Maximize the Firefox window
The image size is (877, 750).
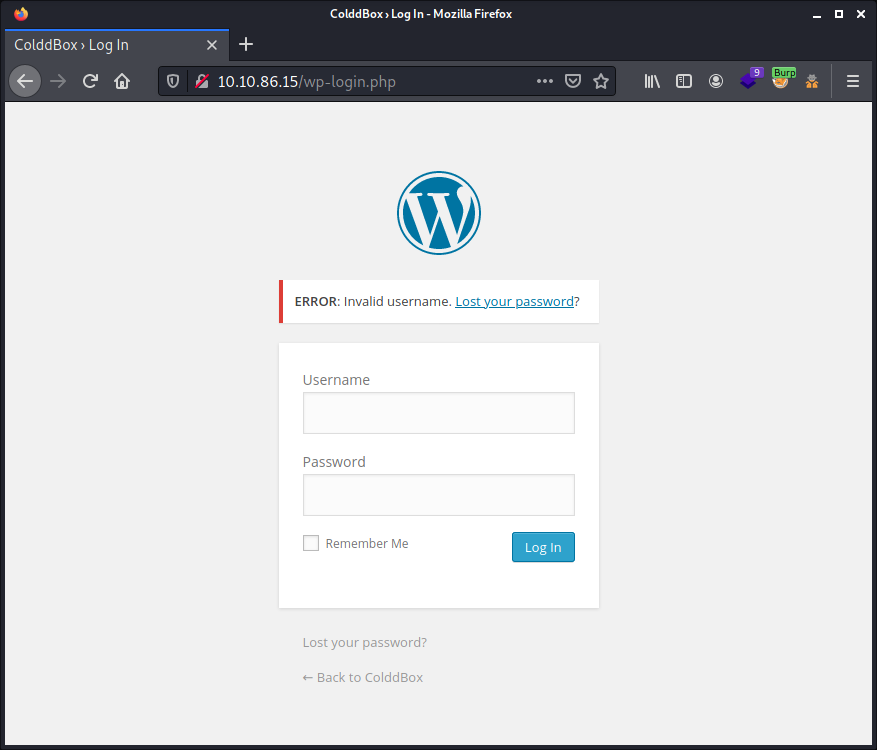click(x=839, y=15)
